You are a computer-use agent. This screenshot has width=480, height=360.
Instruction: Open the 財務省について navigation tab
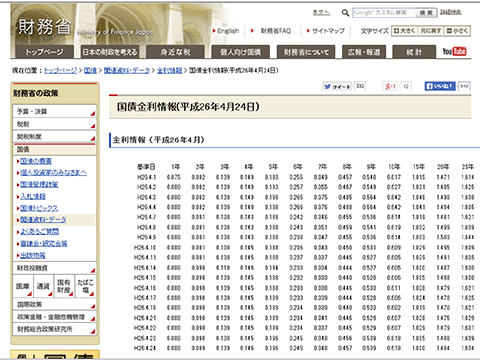pos(306,52)
